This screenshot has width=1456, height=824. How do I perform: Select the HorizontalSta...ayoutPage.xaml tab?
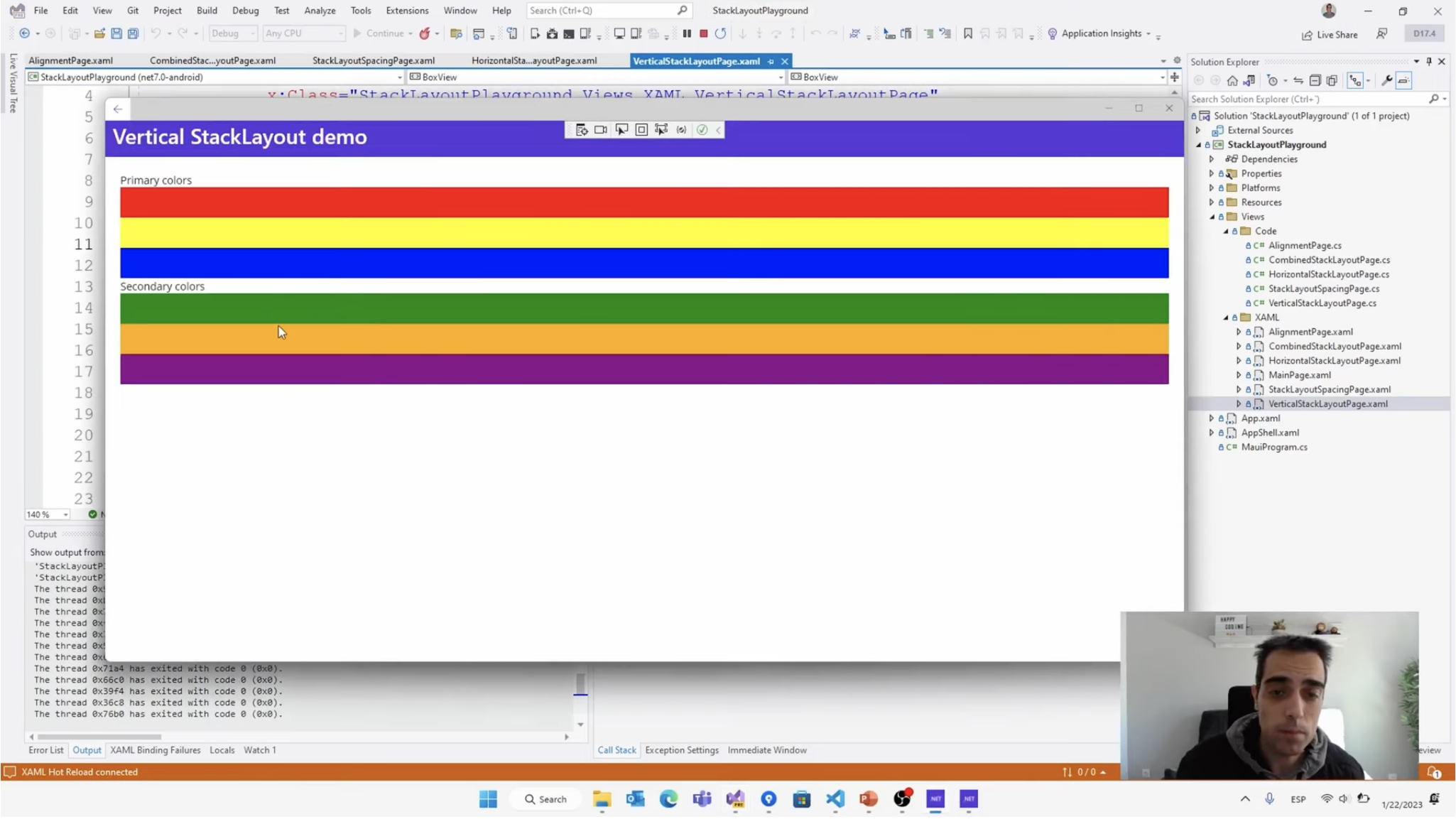click(x=533, y=61)
